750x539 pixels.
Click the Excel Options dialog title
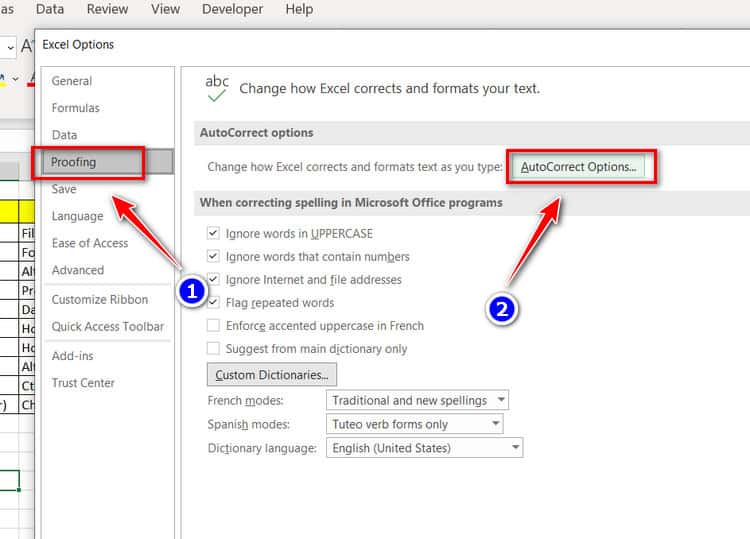[78, 44]
